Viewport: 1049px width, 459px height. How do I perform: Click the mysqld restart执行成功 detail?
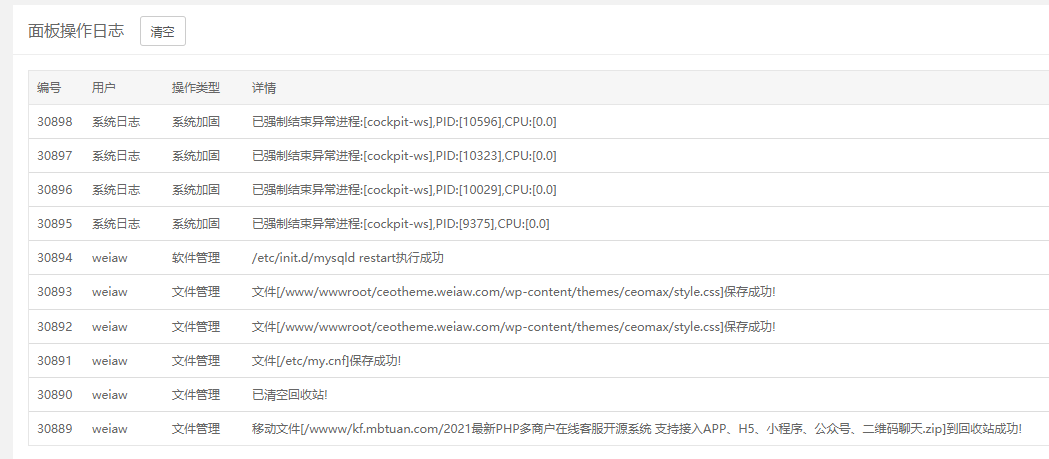click(348, 258)
